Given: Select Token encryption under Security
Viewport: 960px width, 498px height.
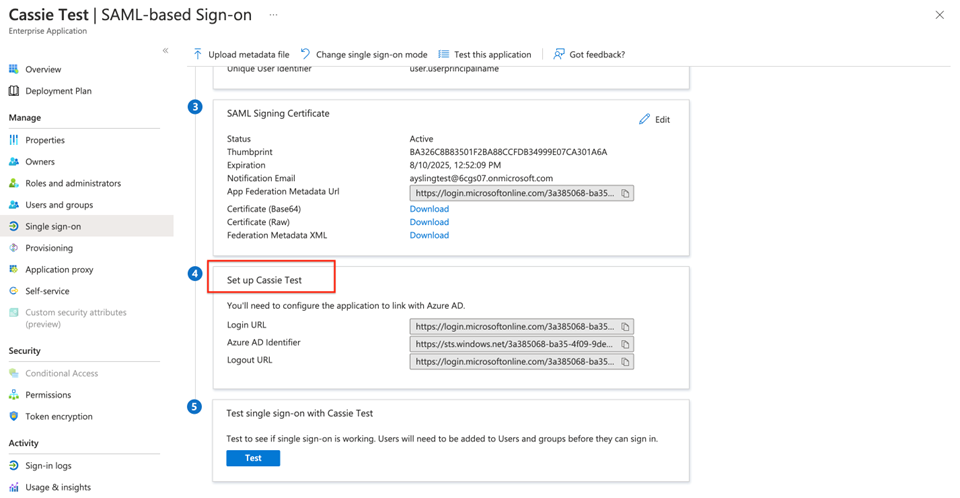Looking at the screenshot, I should coord(59,417).
